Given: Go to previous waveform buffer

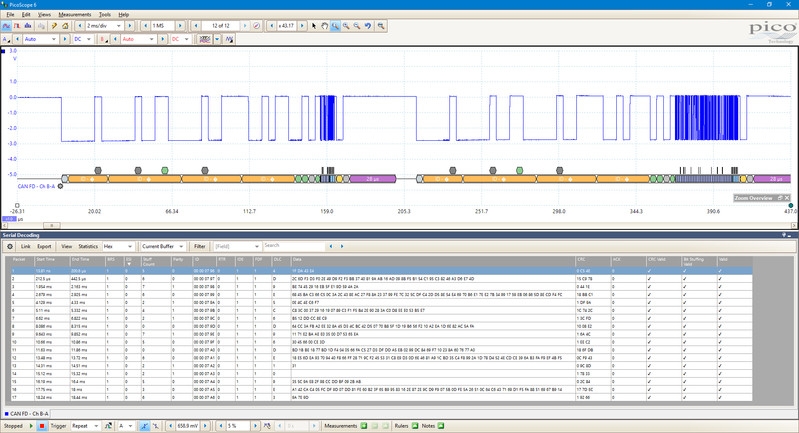Looking at the screenshot, I should click(196, 25).
